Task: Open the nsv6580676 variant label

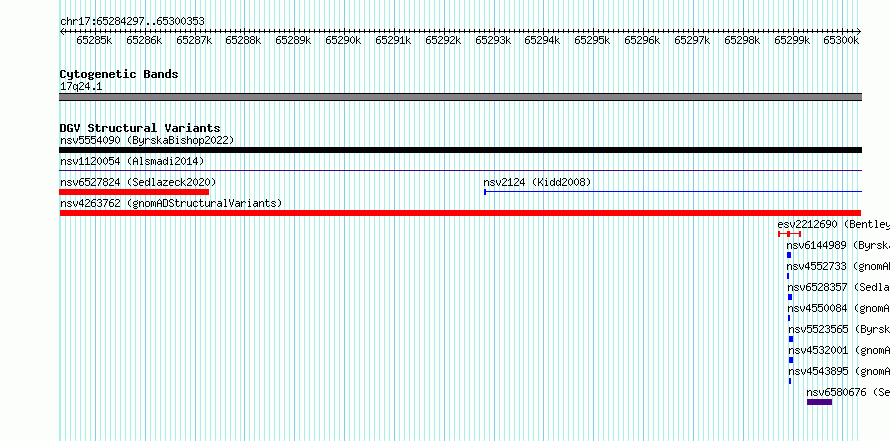Action: [x=848, y=392]
